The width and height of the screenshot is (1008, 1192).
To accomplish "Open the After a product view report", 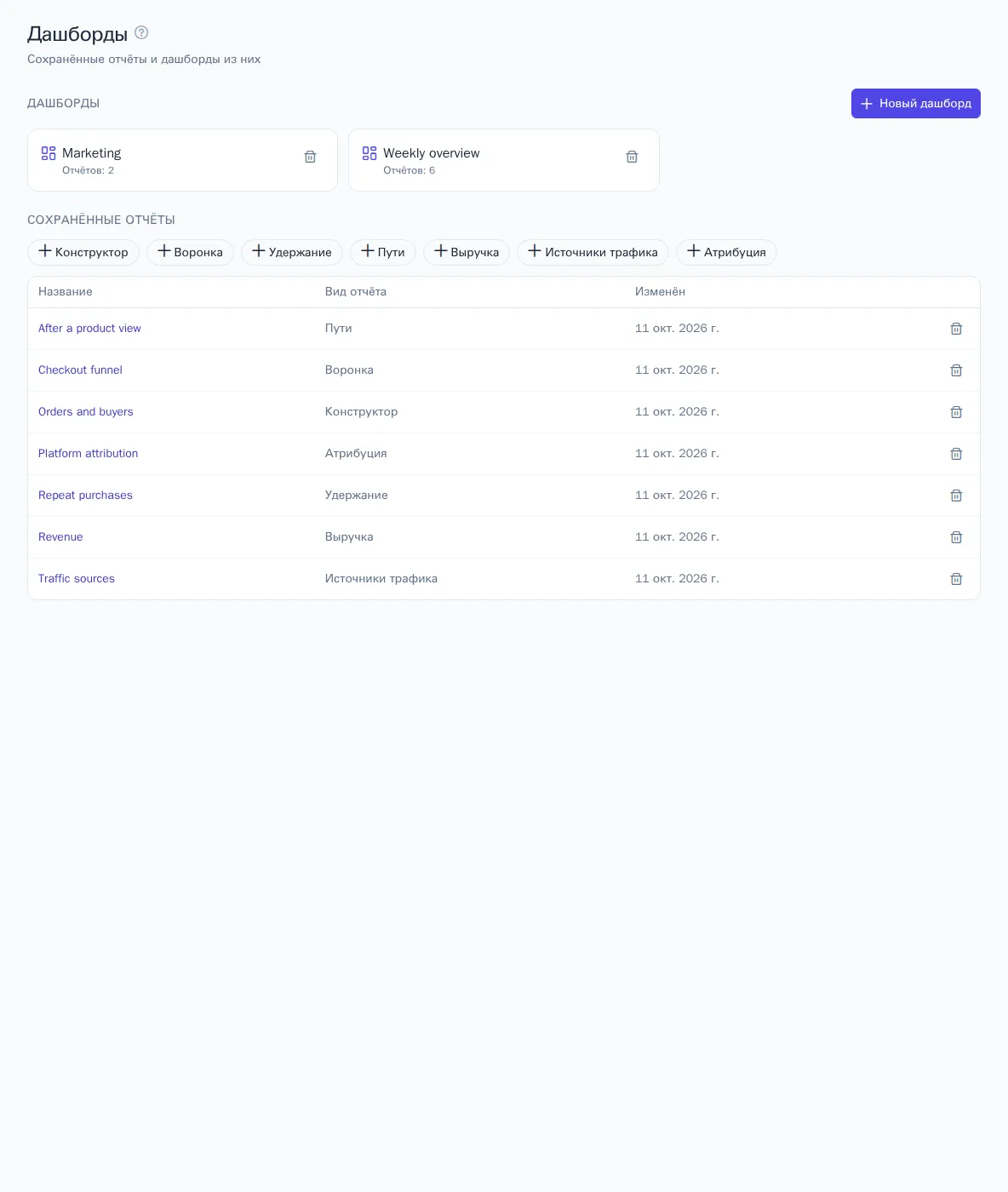I will click(89, 329).
